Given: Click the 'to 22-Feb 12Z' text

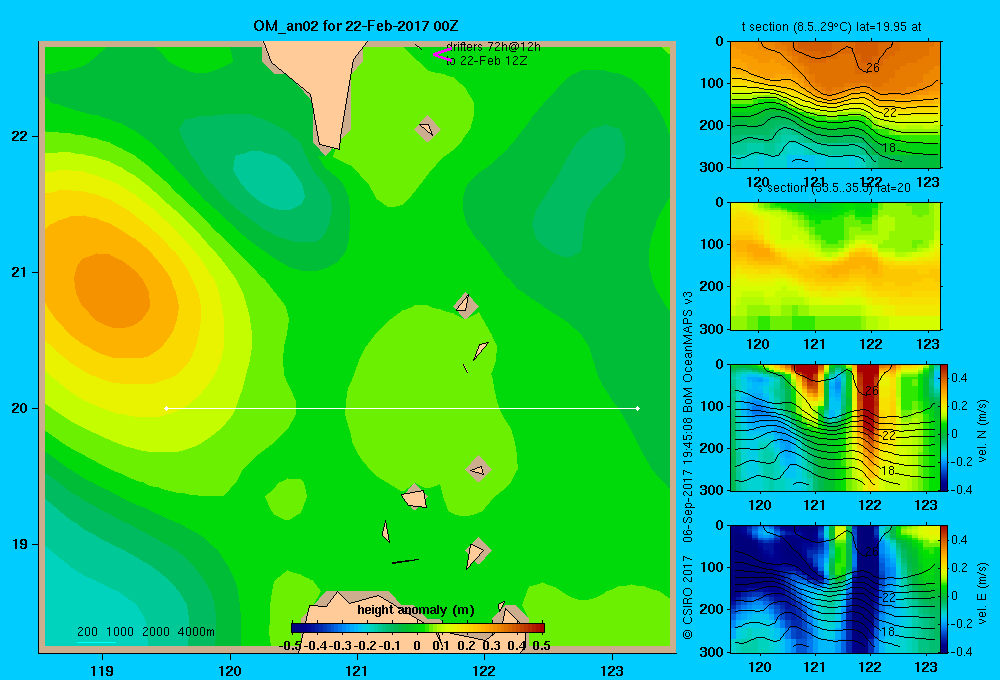Looking at the screenshot, I should (x=487, y=61).
